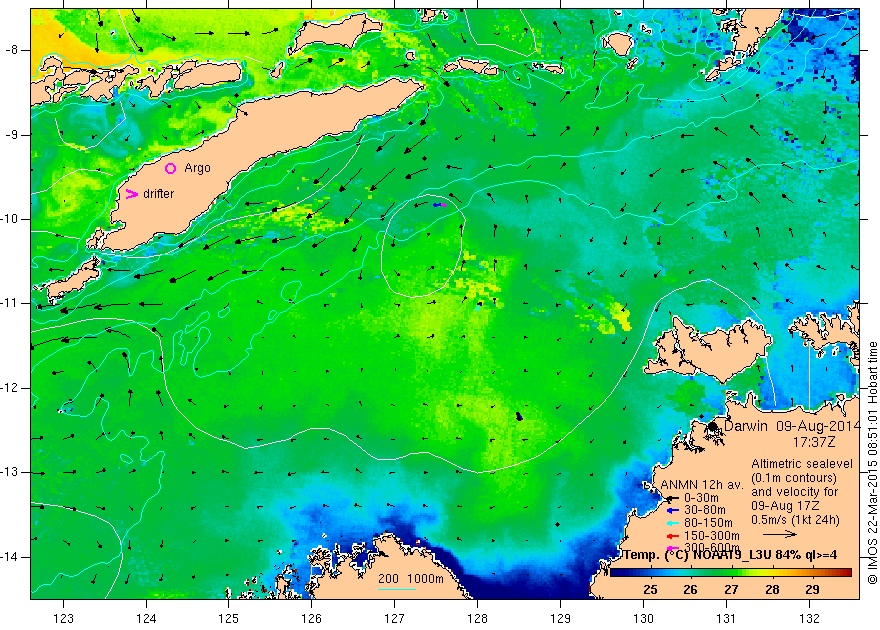Click the '30-80m' depth label
The height and width of the screenshot is (630, 880).
click(x=704, y=511)
